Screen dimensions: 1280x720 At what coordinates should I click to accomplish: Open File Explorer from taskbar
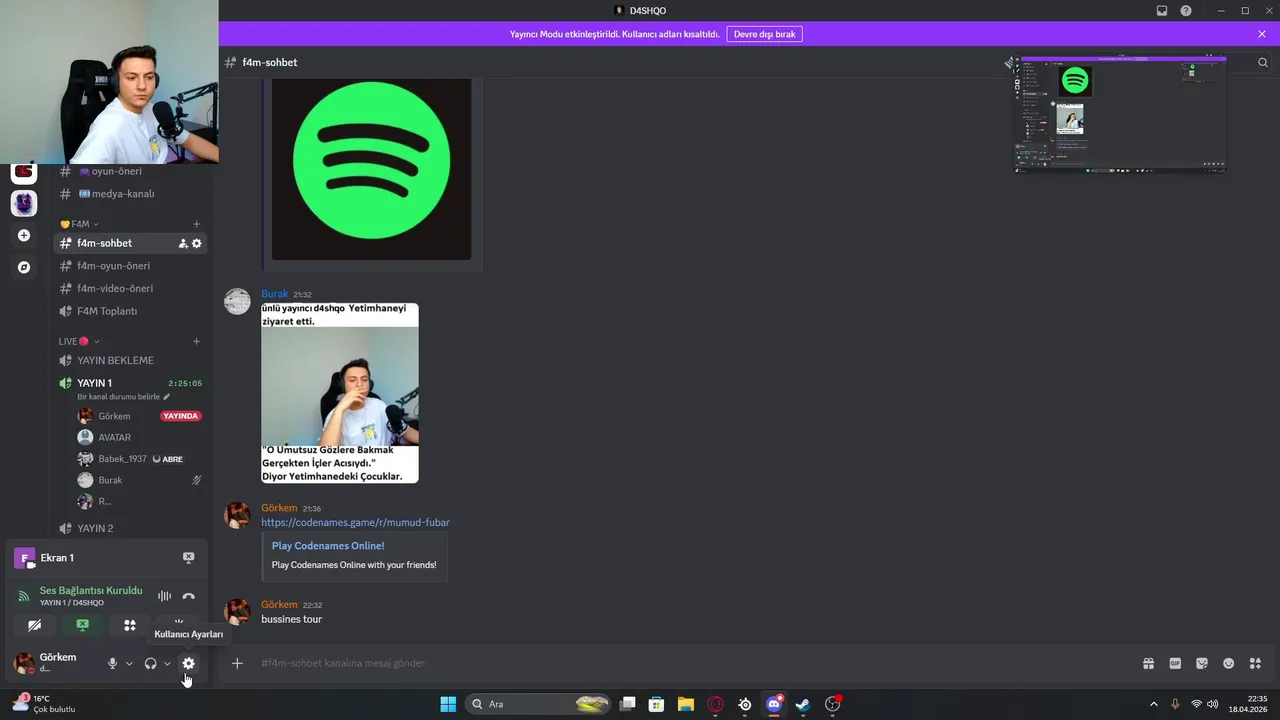click(x=686, y=704)
